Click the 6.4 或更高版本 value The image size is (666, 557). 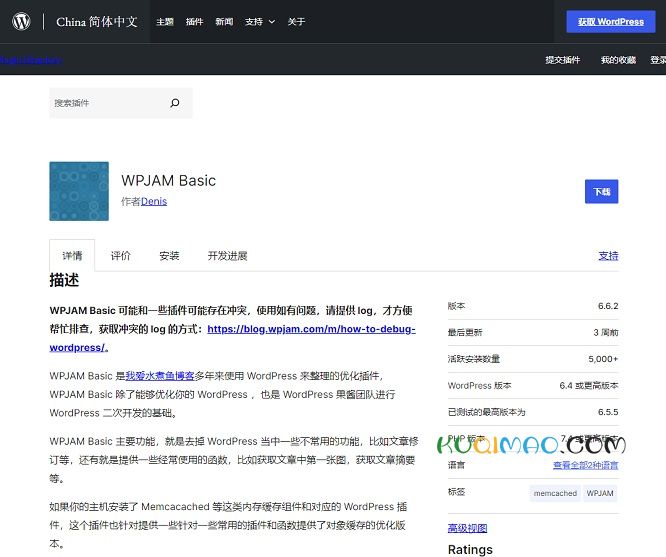589,385
